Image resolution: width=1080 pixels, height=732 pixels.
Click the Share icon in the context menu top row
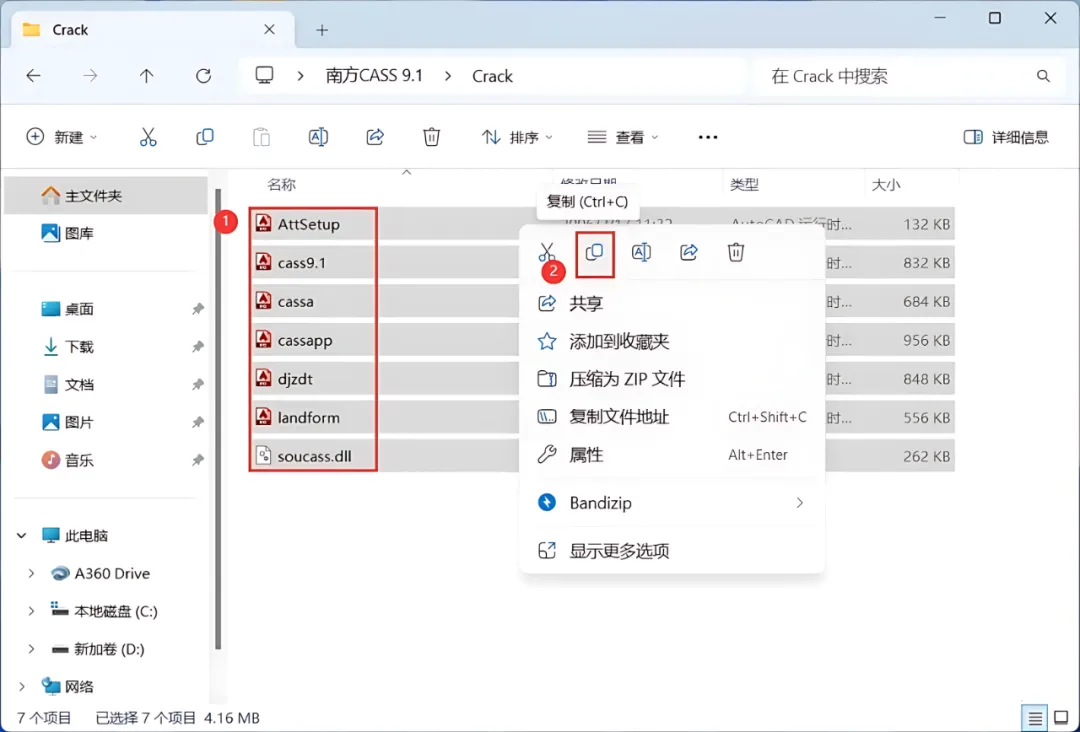pyautogui.click(x=689, y=252)
